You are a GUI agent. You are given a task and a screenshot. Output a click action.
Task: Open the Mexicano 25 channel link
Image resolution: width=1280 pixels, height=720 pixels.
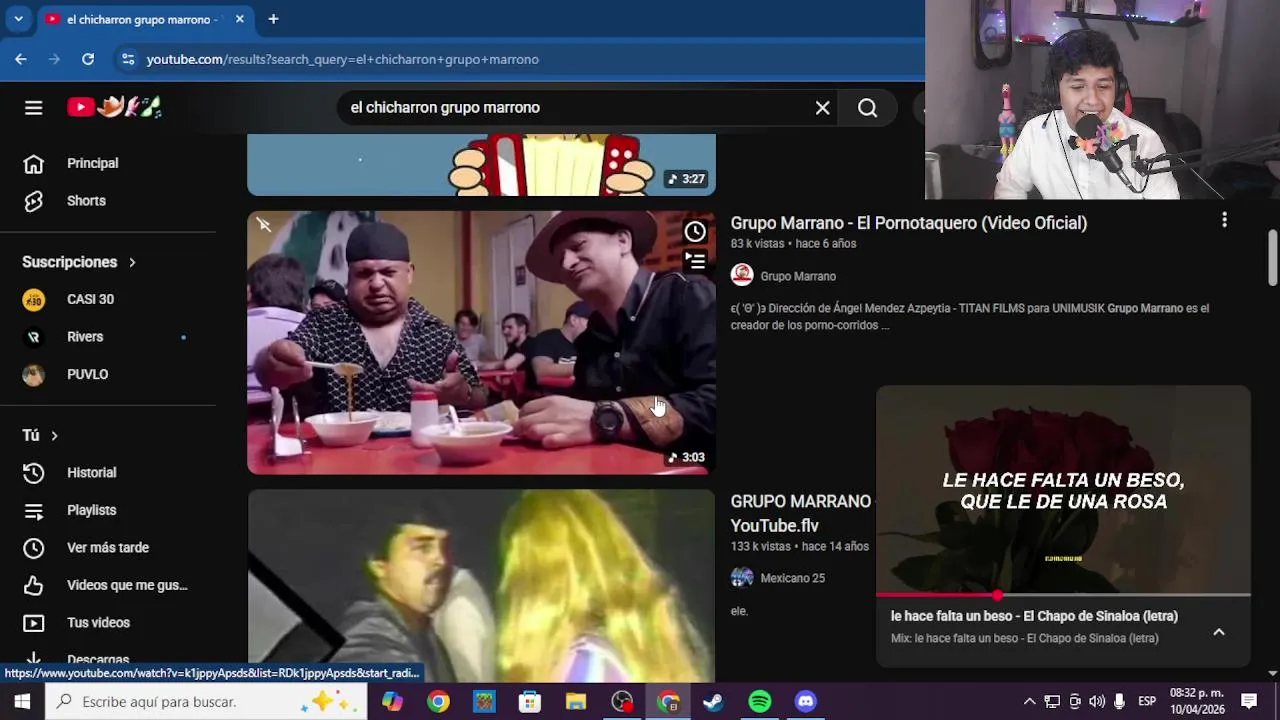792,578
